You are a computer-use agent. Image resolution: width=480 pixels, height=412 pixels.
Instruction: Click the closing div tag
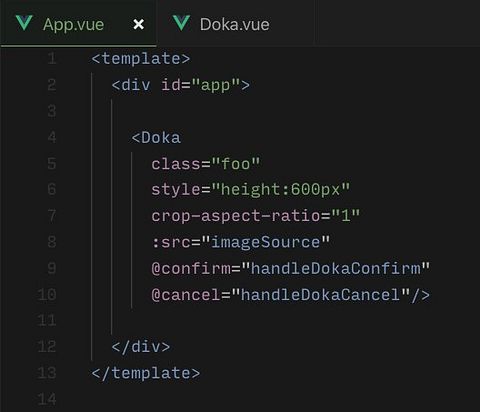coord(141,347)
